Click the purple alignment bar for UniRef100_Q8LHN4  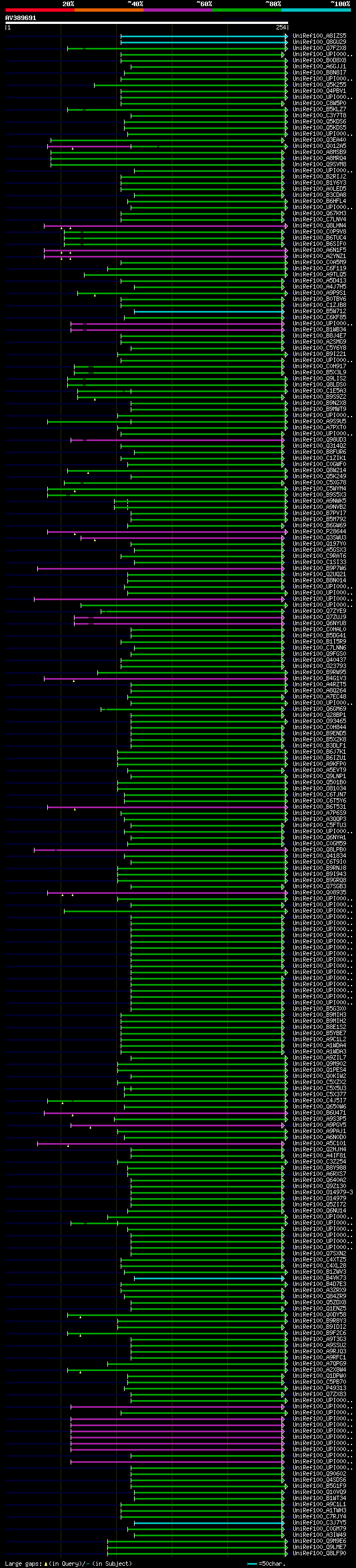(166, 226)
